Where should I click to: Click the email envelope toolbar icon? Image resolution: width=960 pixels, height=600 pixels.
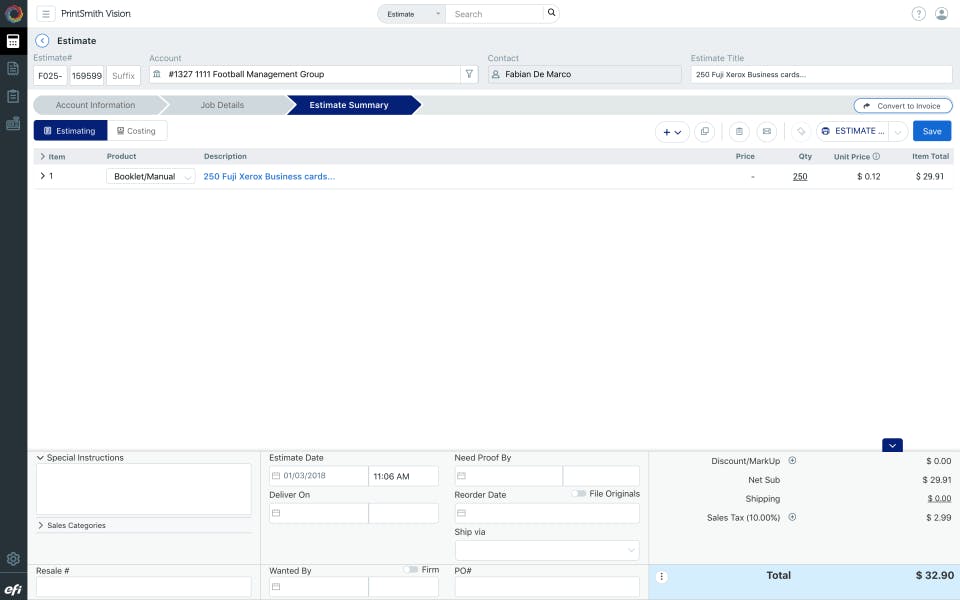coord(766,131)
